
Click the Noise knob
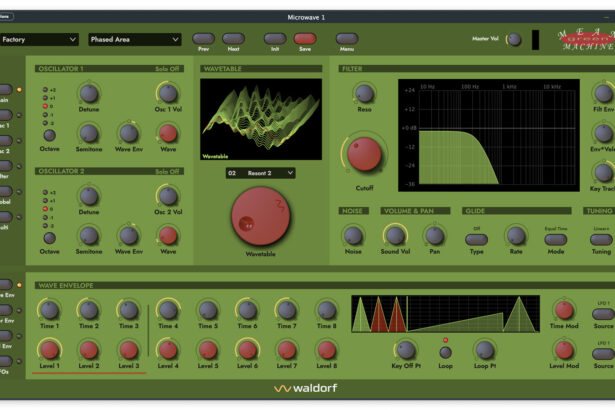[353, 236]
